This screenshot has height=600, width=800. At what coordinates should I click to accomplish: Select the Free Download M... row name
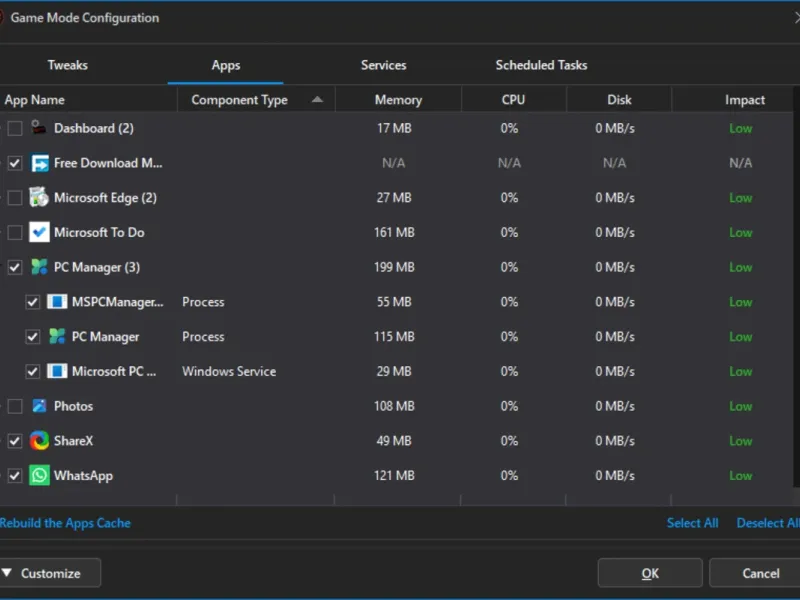click(108, 163)
